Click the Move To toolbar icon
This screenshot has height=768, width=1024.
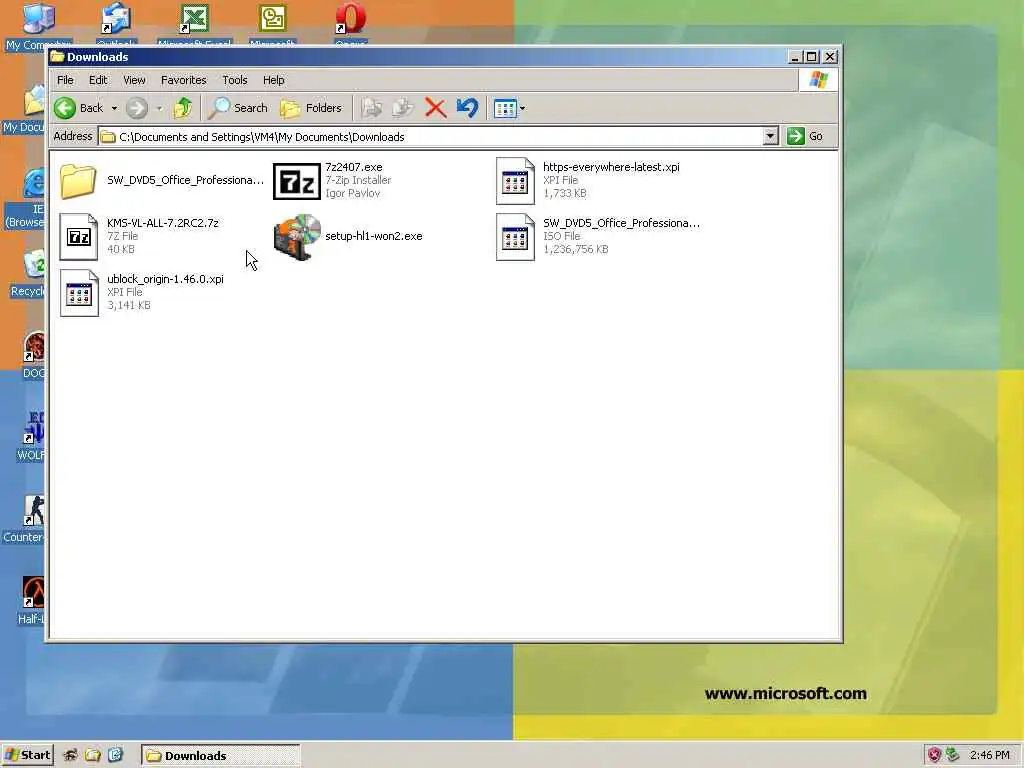pos(372,108)
